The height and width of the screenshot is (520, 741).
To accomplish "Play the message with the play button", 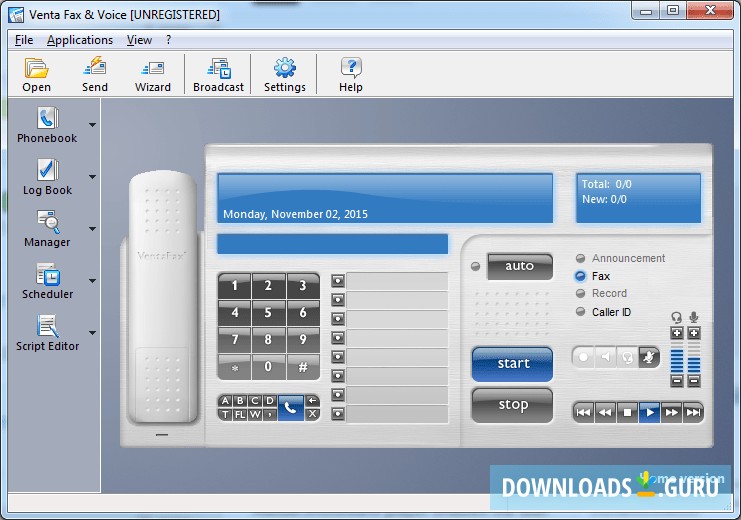I will (650, 413).
